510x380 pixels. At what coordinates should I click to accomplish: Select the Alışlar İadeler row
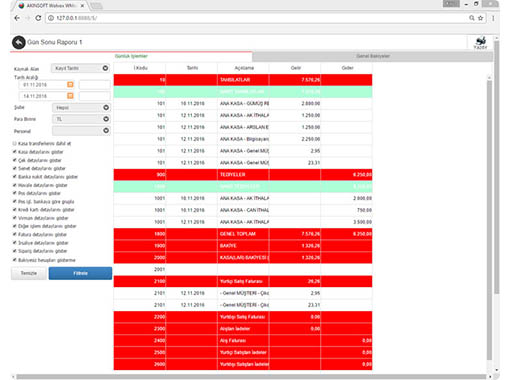243,329
